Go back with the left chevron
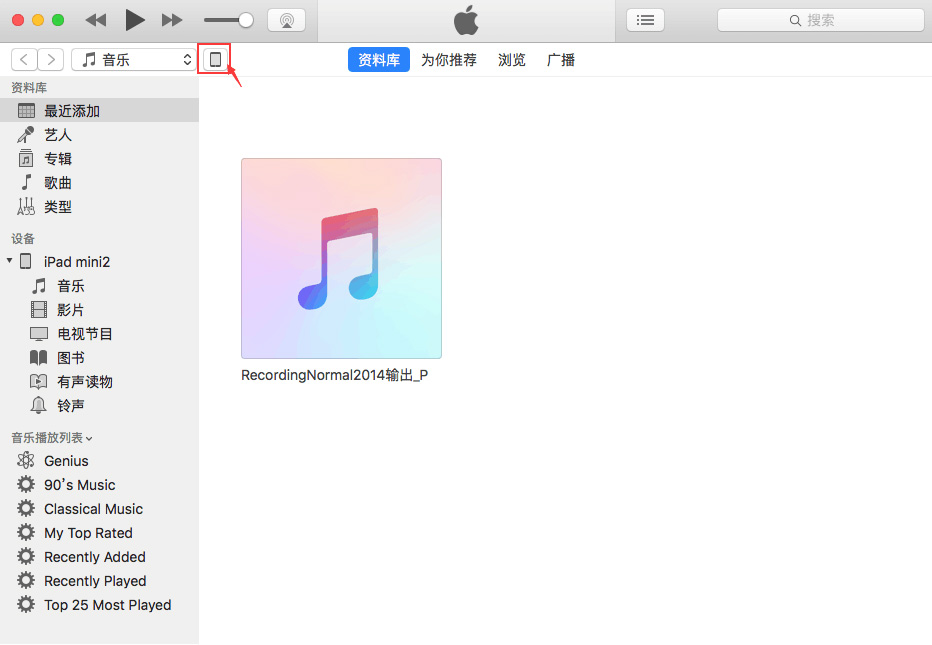Image resolution: width=932 pixels, height=645 pixels. click(x=24, y=60)
